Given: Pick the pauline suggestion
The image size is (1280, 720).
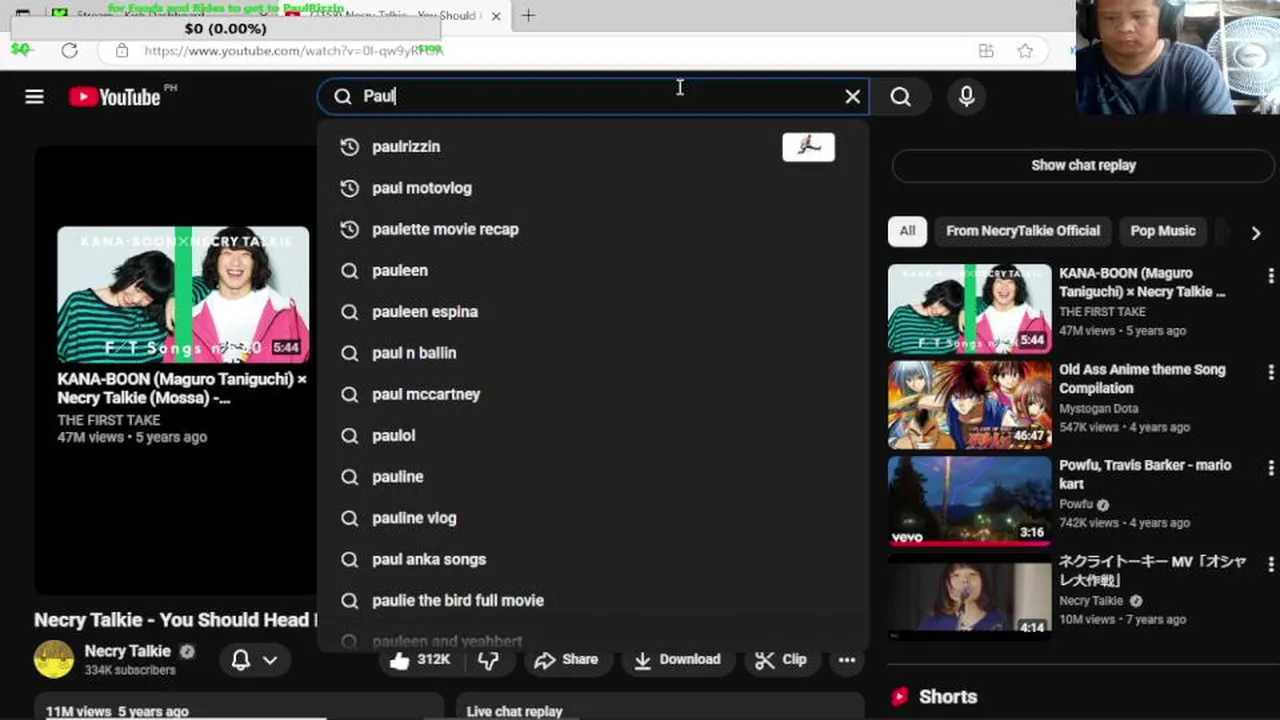Looking at the screenshot, I should [x=593, y=477].
